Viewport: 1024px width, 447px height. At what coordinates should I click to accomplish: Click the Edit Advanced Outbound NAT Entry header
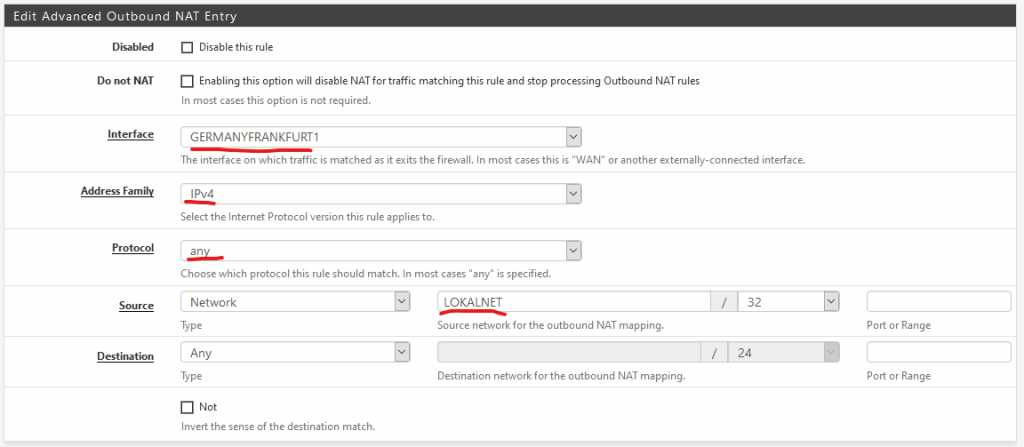point(125,16)
